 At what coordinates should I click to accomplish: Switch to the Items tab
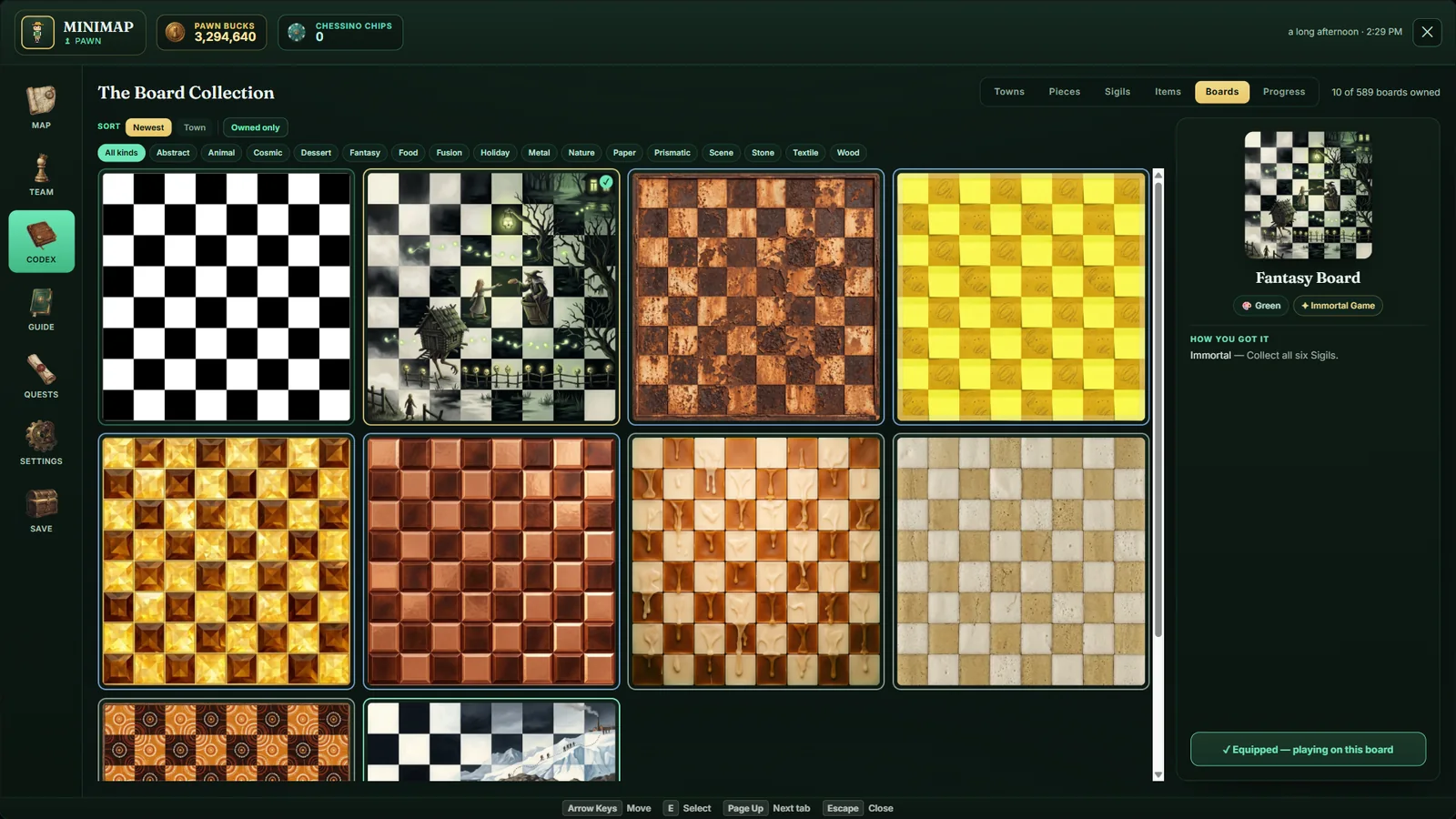[1168, 92]
